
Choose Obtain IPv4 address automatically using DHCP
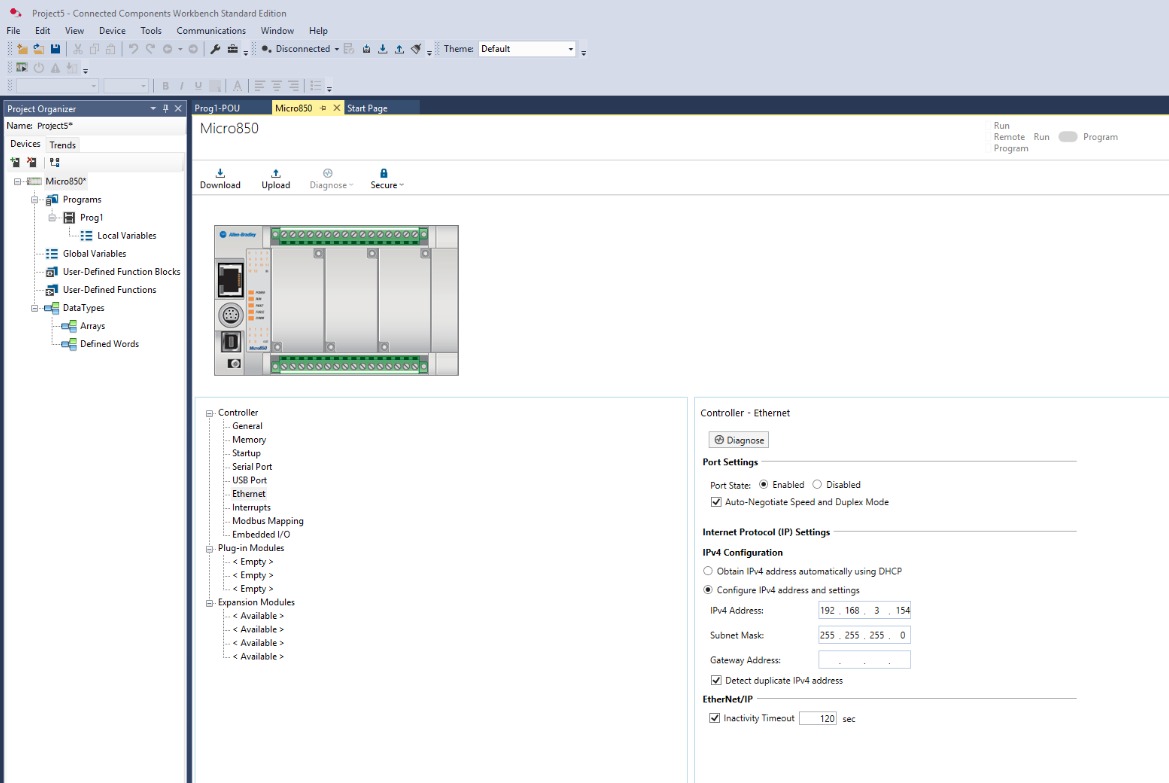[x=709, y=571]
